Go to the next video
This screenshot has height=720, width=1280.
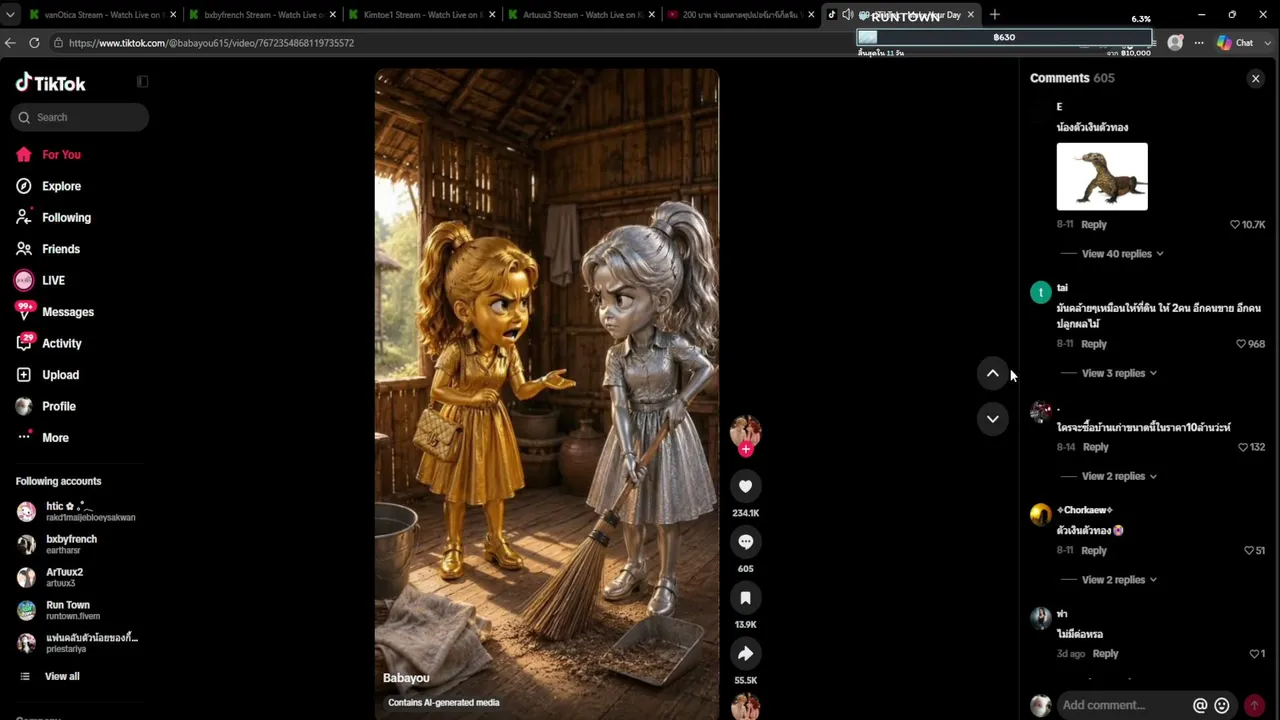pos(992,419)
